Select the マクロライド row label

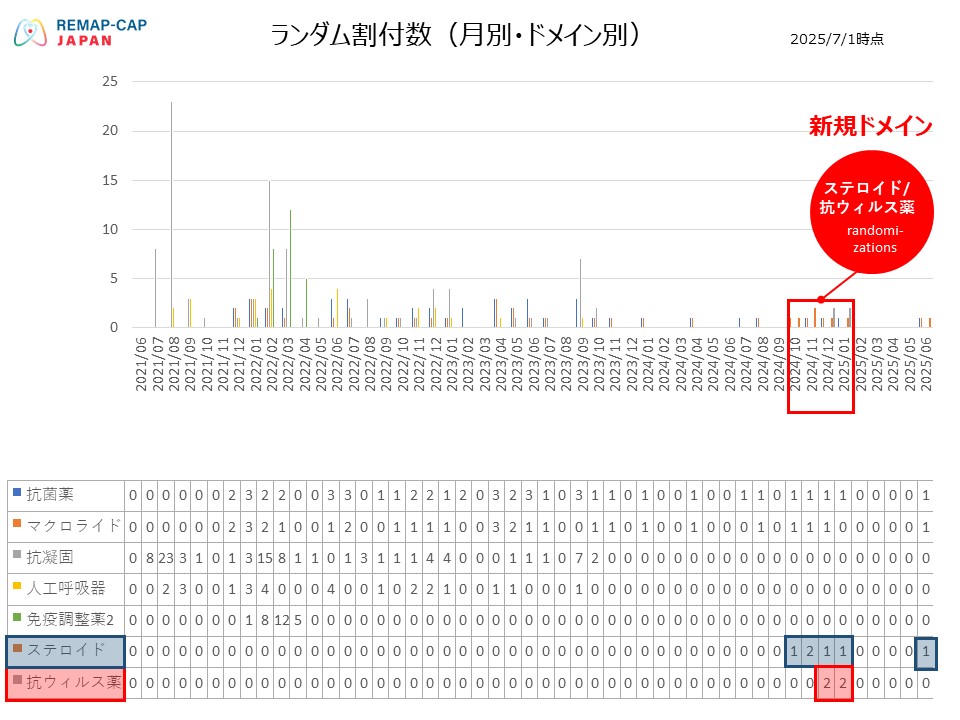[73, 526]
